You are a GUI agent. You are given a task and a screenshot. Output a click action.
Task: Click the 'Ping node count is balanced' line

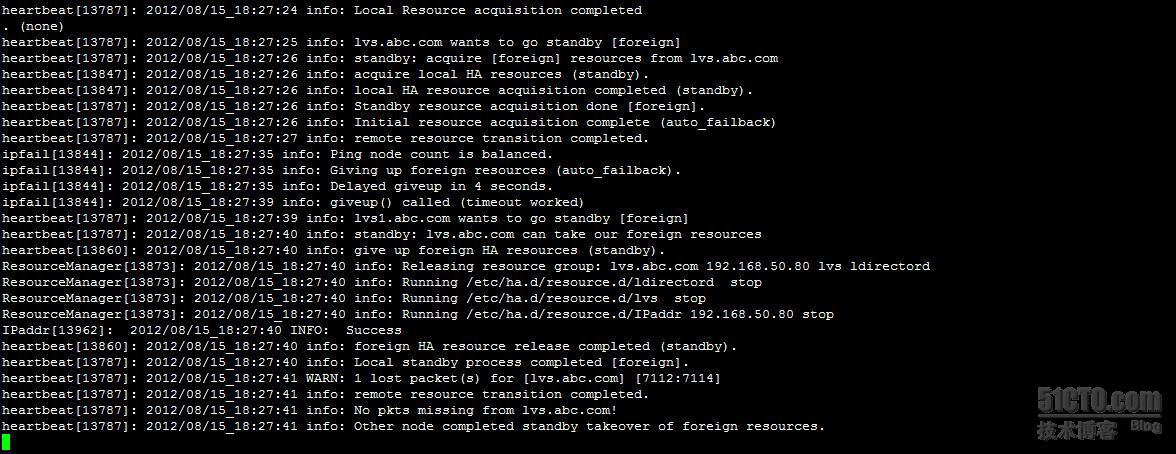(278, 155)
